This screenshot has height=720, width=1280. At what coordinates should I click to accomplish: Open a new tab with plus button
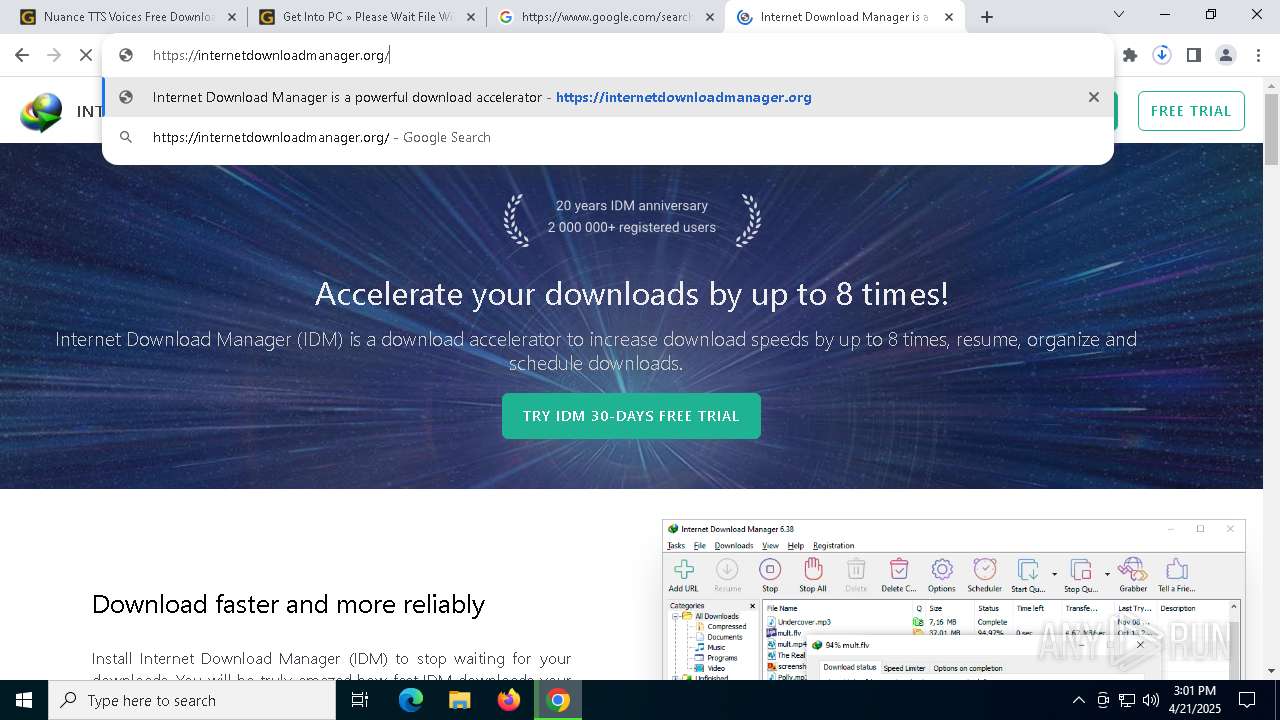[987, 16]
